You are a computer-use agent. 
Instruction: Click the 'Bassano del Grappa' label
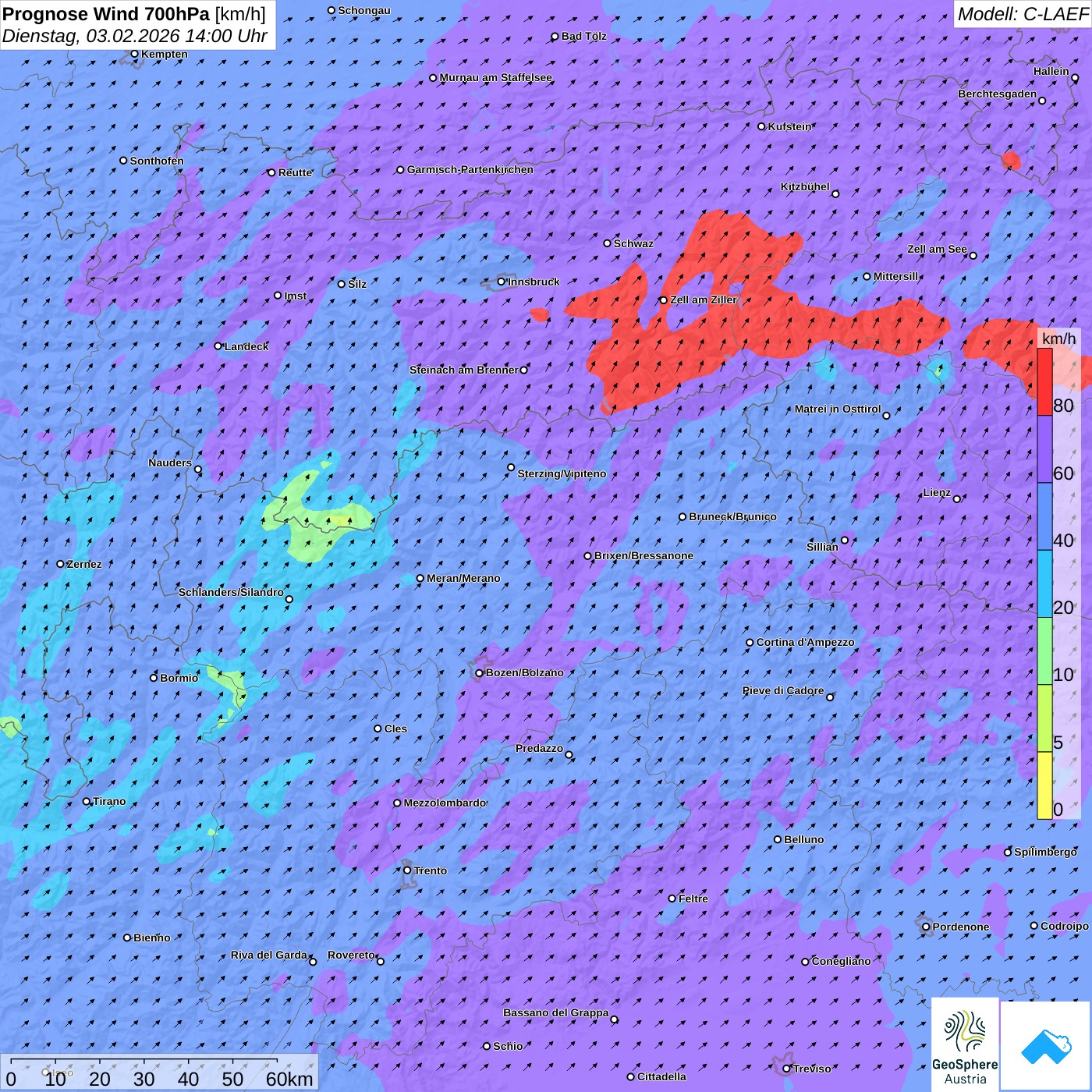tap(556, 1012)
